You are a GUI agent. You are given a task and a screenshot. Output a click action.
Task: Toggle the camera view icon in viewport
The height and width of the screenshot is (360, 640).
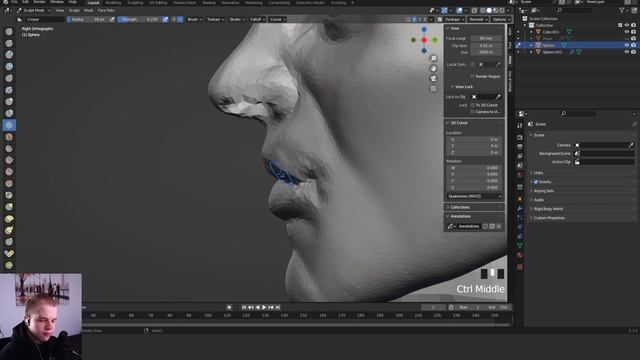433,78
